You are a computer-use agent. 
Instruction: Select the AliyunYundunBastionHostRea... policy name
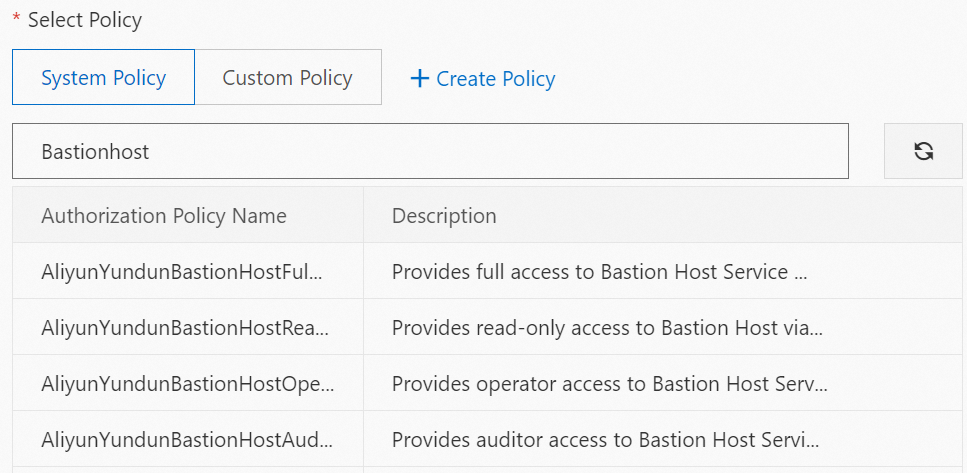[185, 327]
